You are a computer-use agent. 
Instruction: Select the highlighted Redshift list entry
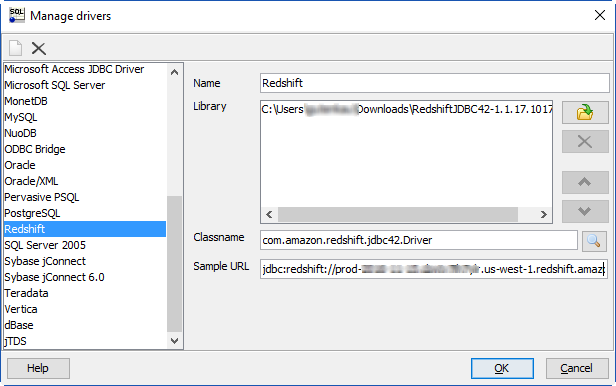click(x=85, y=229)
